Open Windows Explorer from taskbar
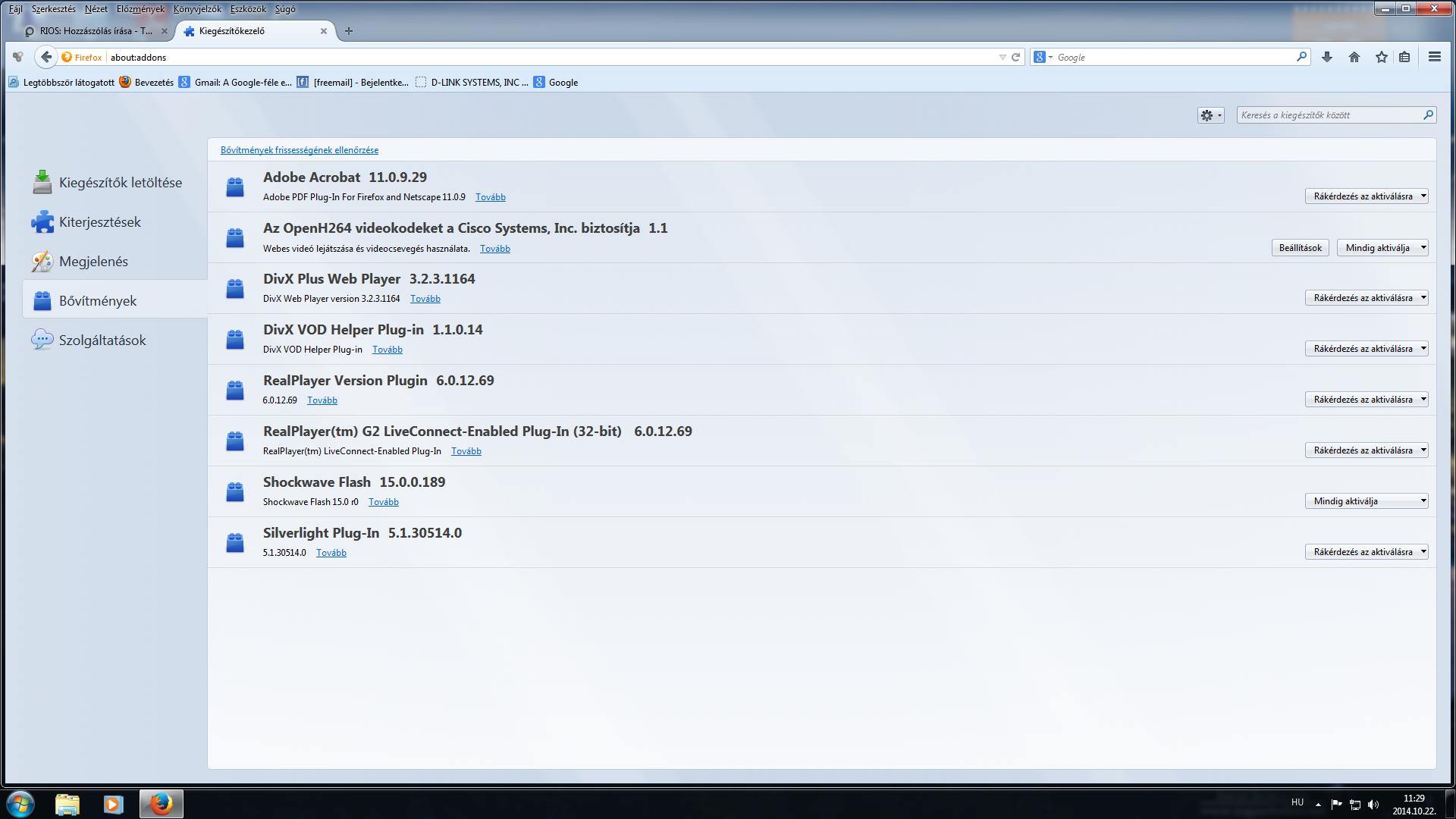Image resolution: width=1456 pixels, height=819 pixels. point(67,804)
